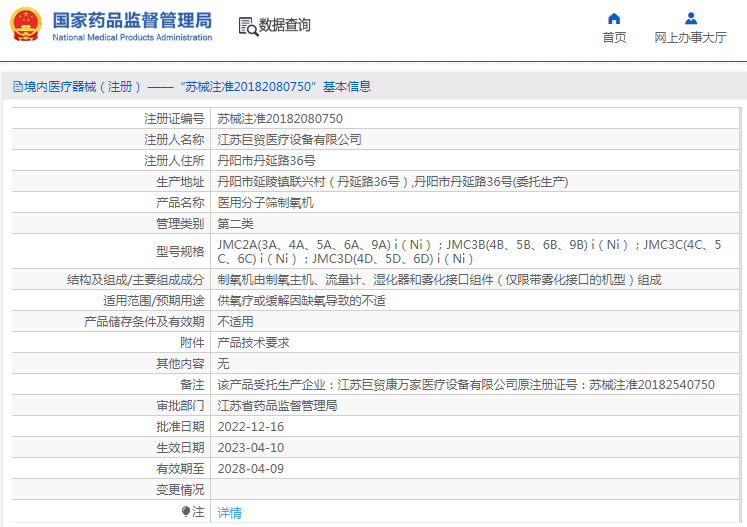Click the 数据查询 magnifier document icon

[x=248, y=26]
